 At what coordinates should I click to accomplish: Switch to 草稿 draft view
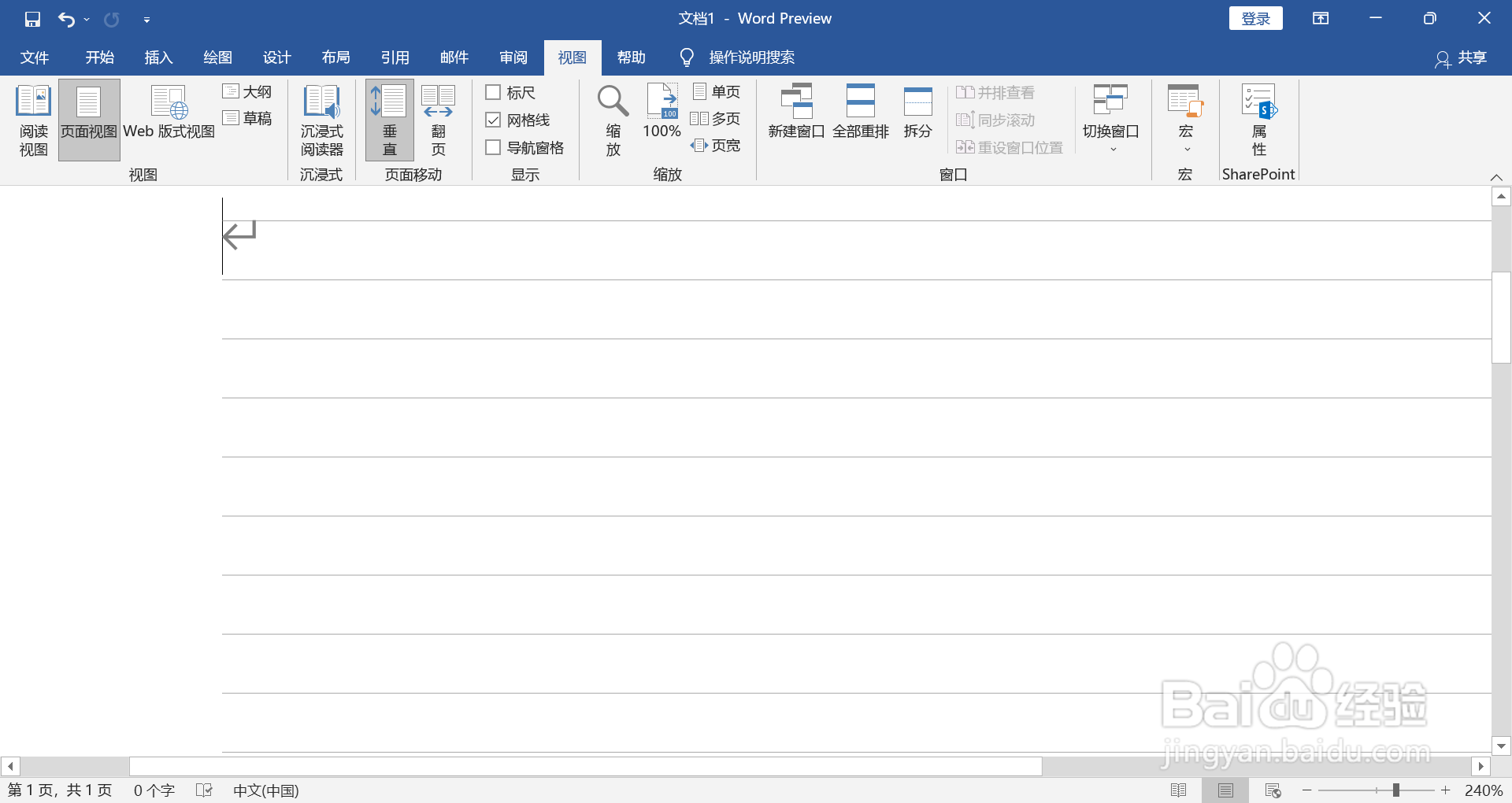[247, 118]
